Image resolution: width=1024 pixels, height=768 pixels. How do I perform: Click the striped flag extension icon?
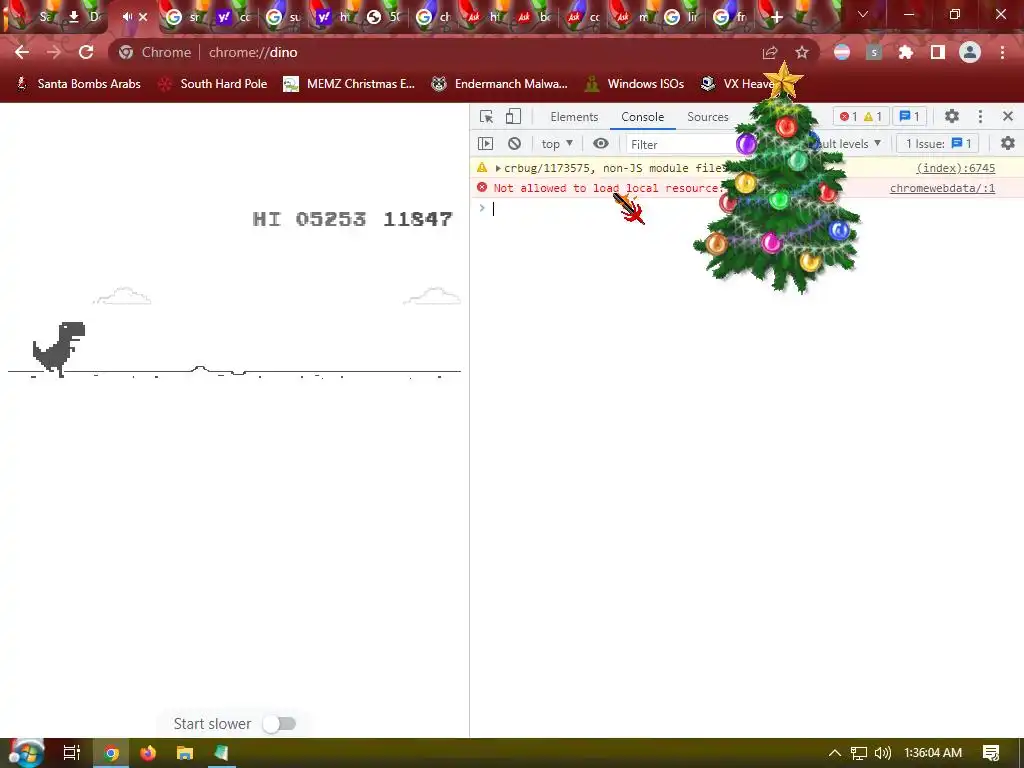(x=842, y=52)
